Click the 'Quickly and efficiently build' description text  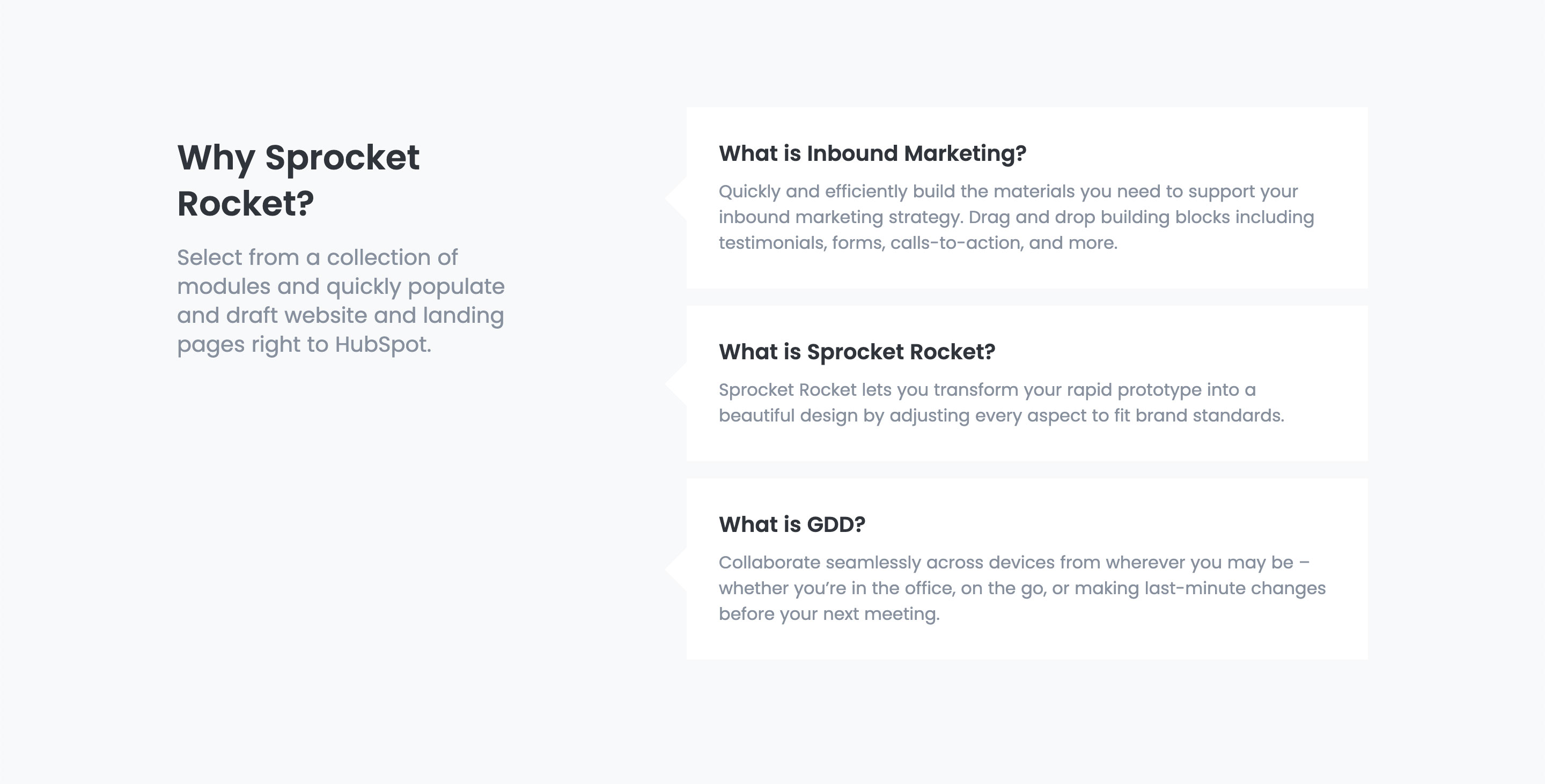pyautogui.click(x=1016, y=217)
